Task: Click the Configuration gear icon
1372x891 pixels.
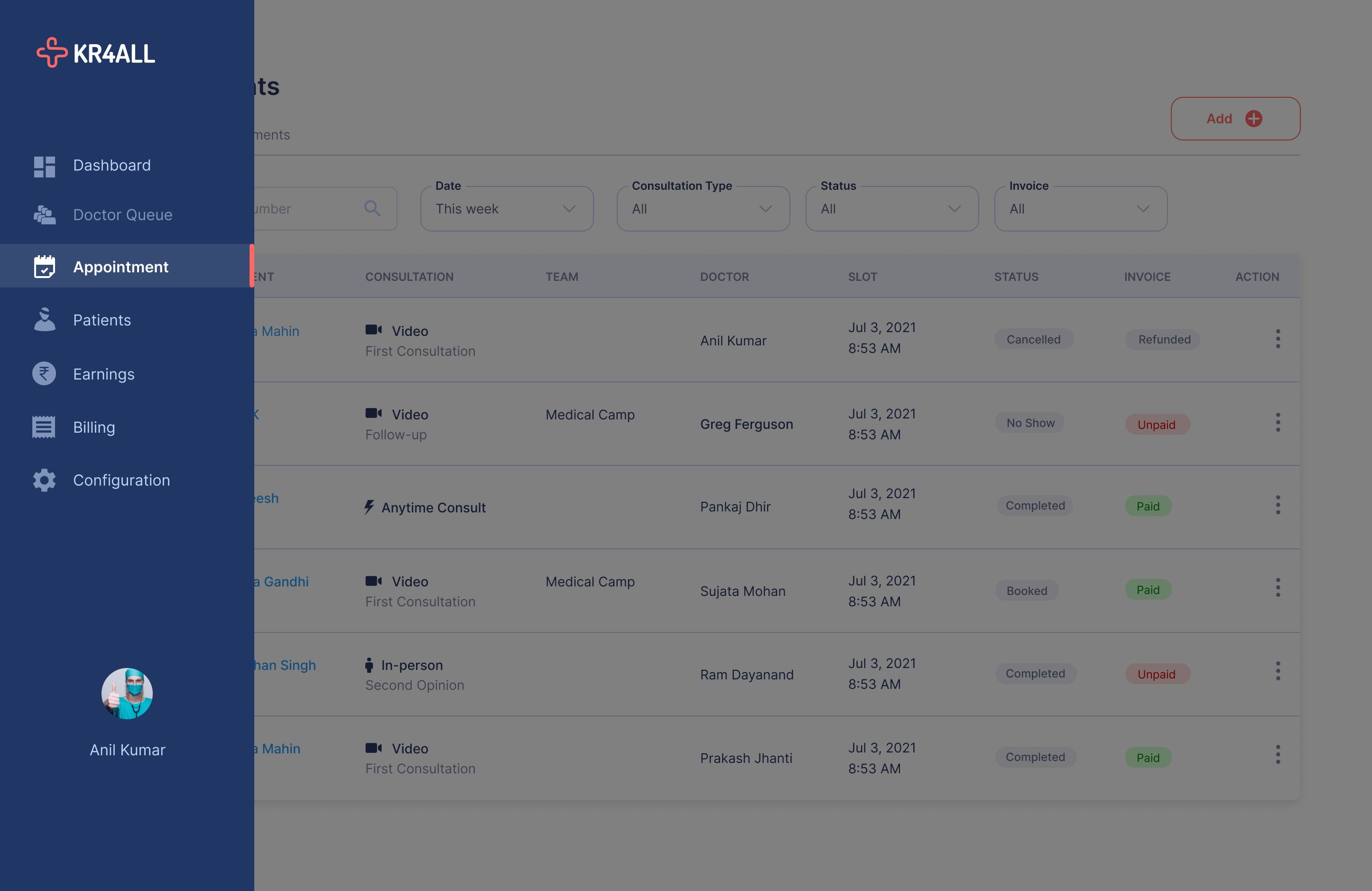Action: (x=45, y=480)
